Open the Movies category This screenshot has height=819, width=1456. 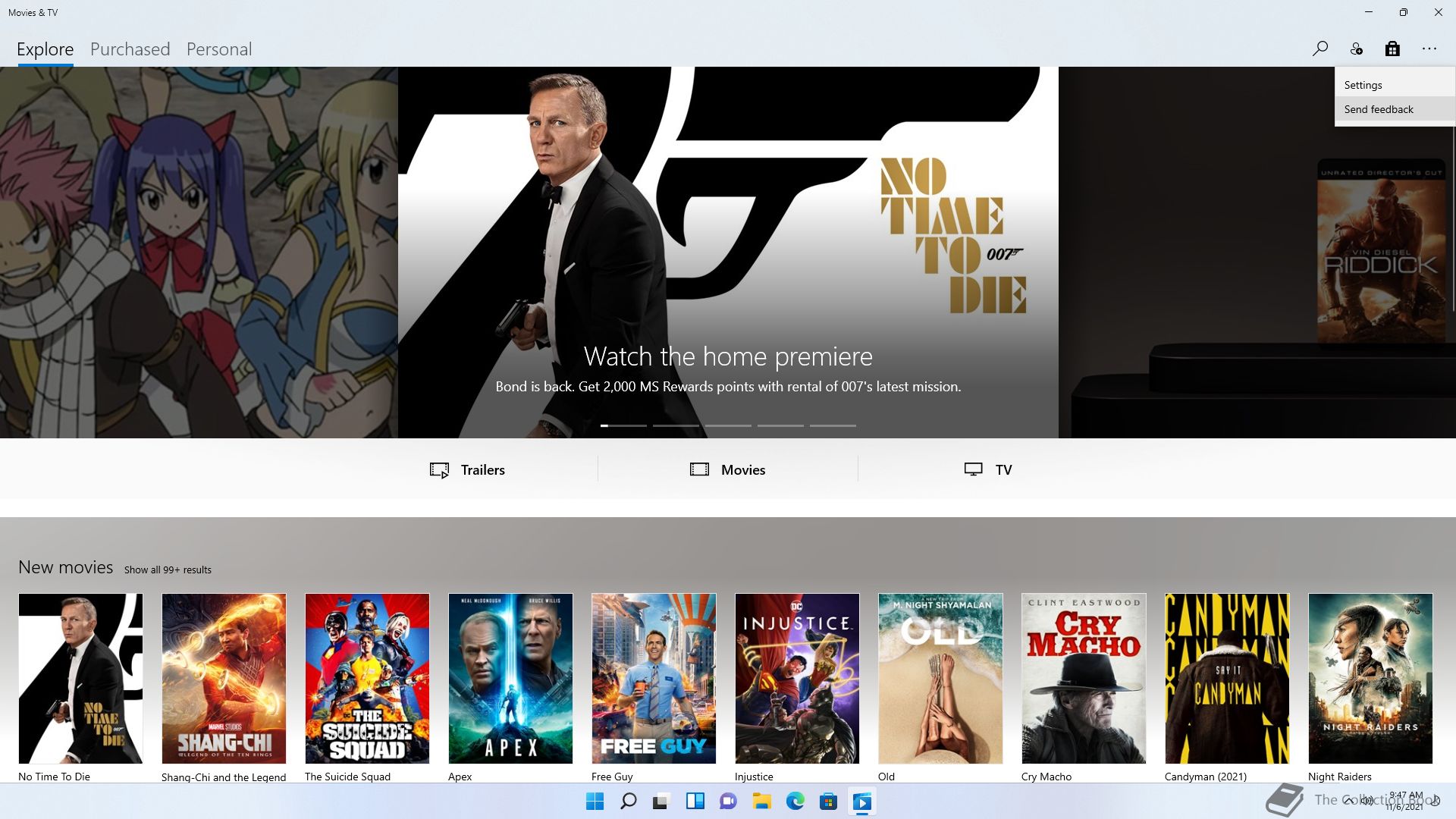click(727, 469)
